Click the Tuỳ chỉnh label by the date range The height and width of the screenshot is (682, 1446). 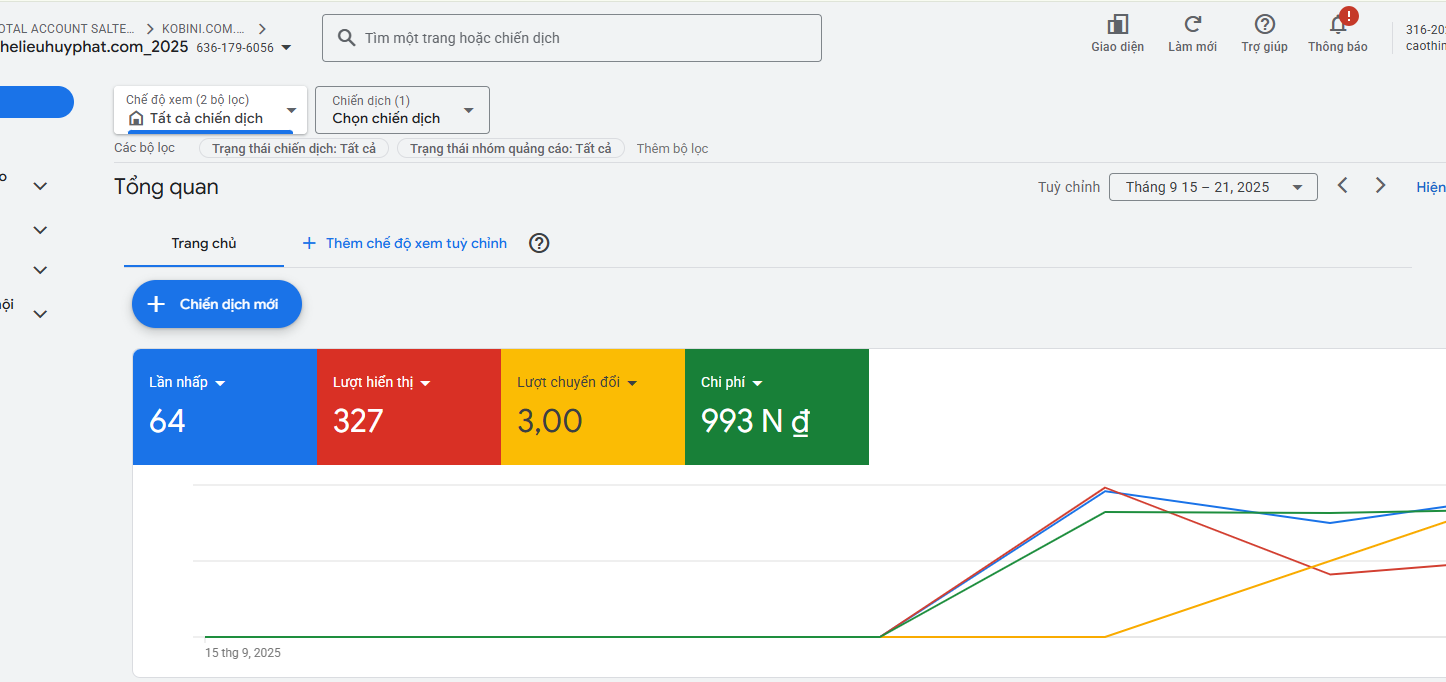coord(1069,187)
